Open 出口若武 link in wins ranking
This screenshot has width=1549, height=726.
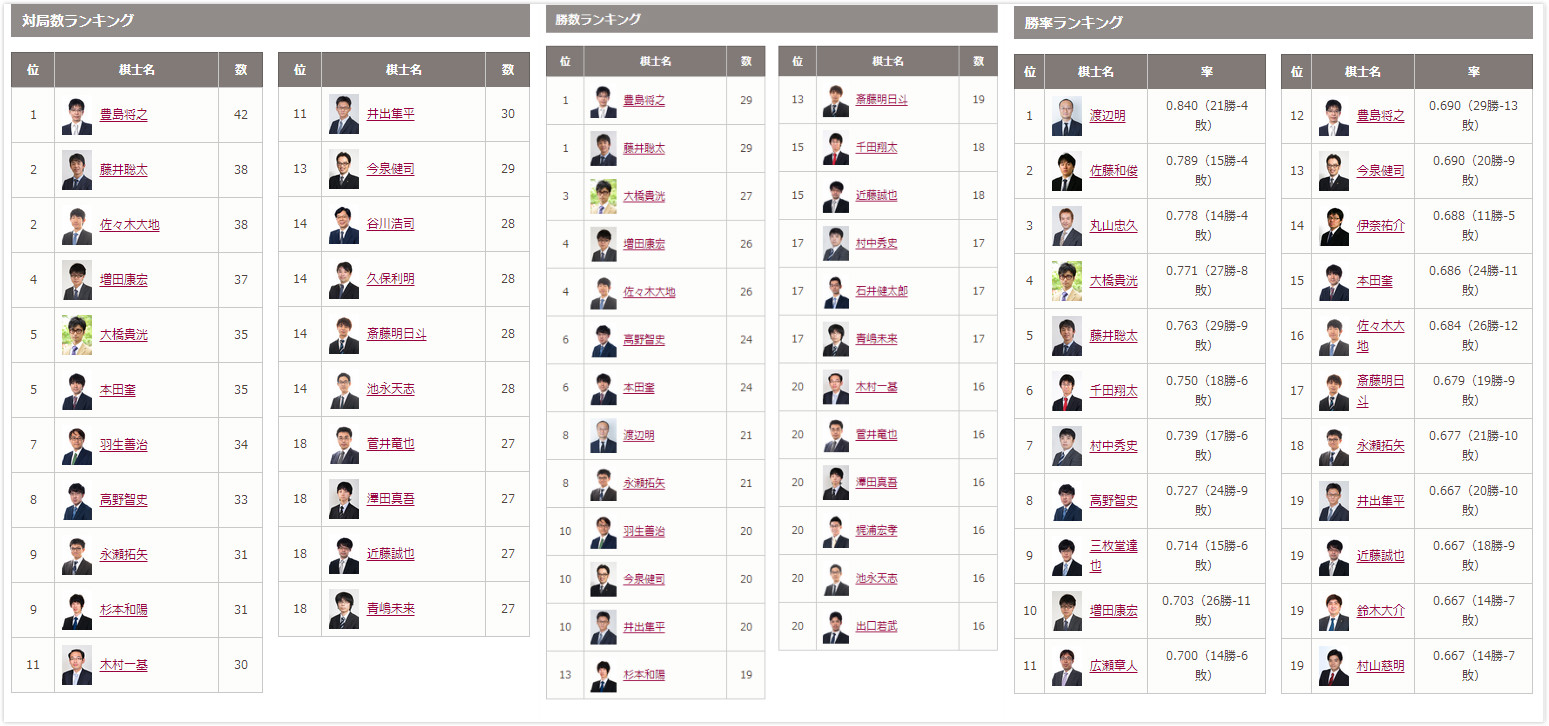(x=876, y=626)
